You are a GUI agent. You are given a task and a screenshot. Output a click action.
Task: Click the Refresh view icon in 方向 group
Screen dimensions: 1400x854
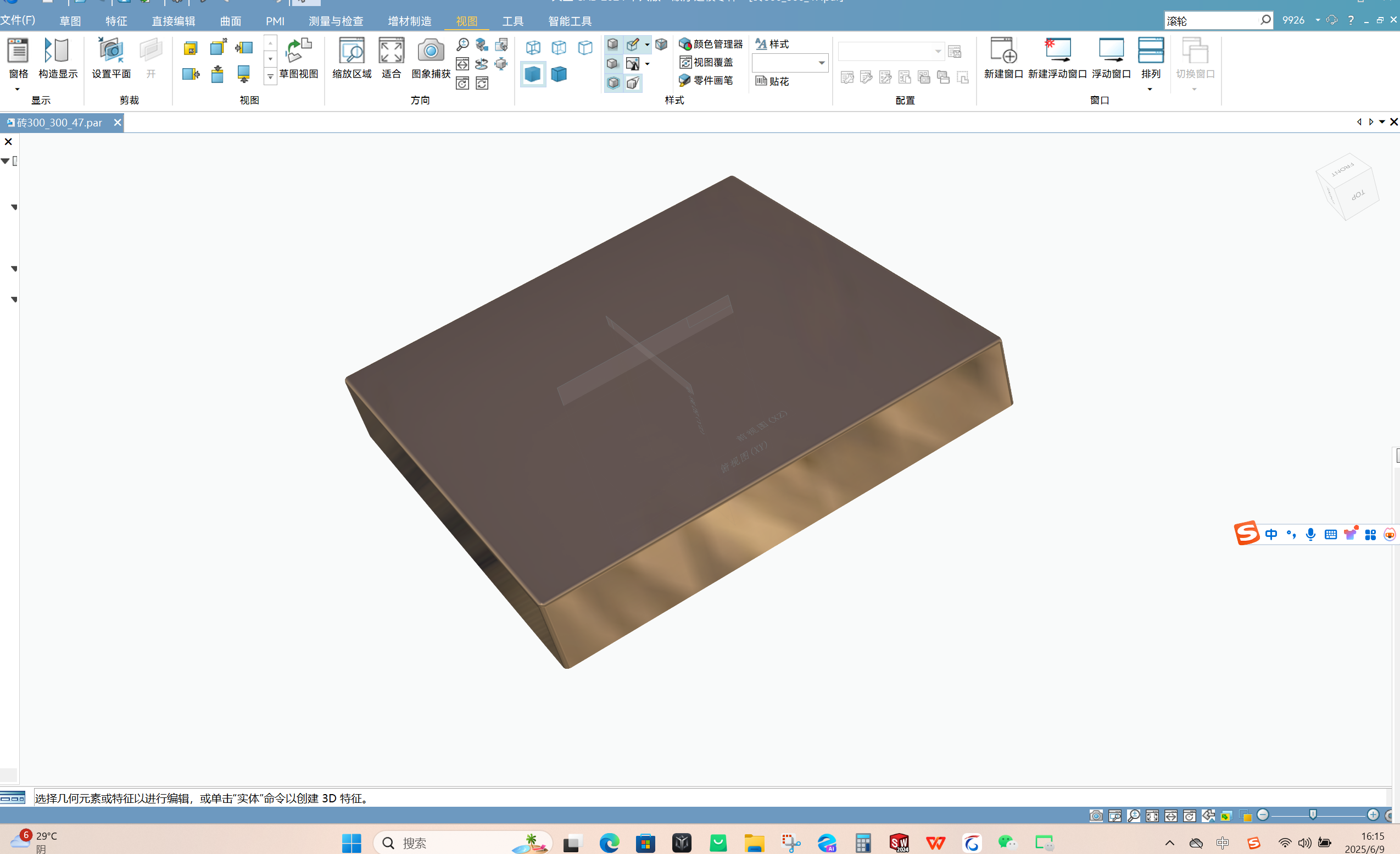point(482,83)
